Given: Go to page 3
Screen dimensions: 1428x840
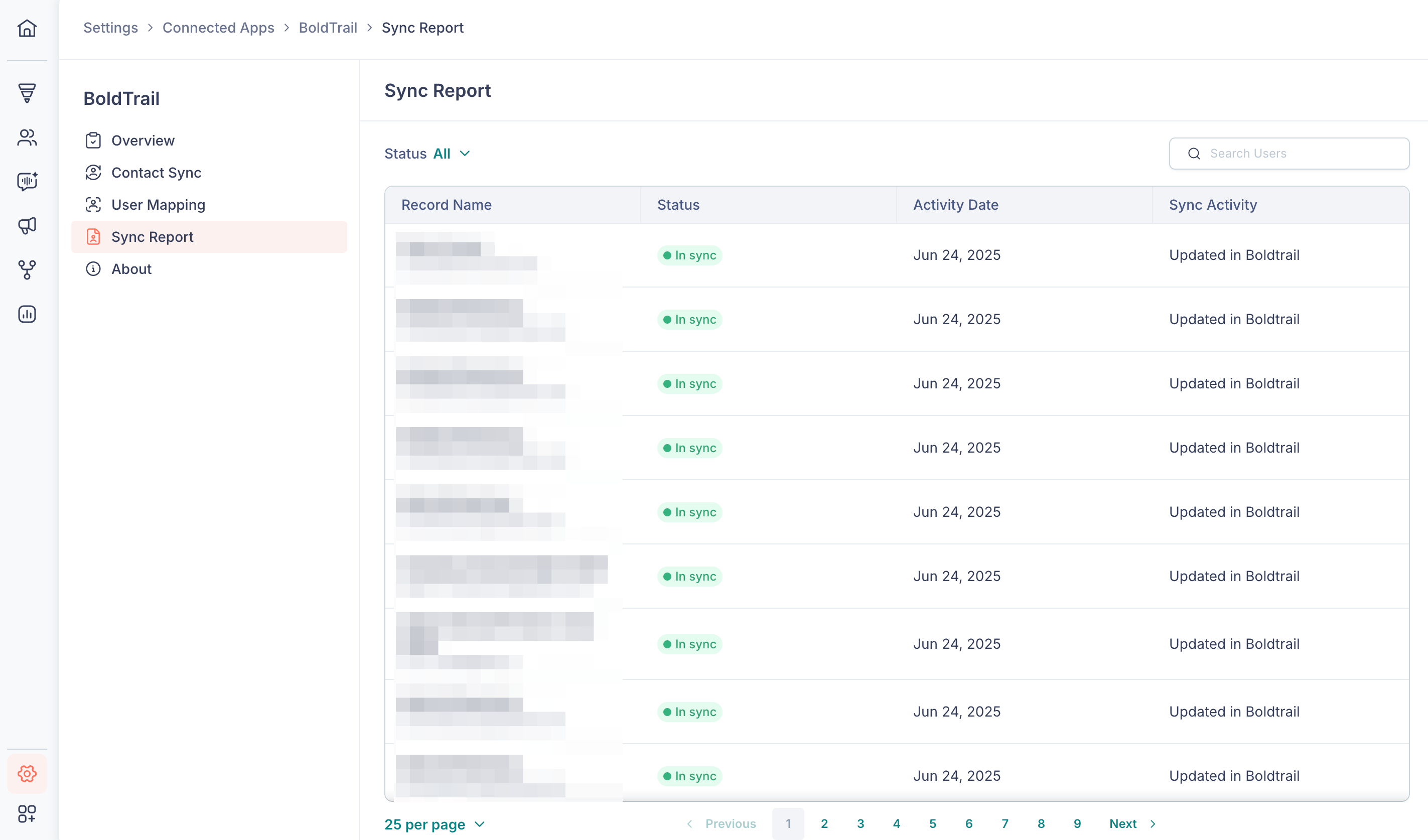Looking at the screenshot, I should pos(860,823).
